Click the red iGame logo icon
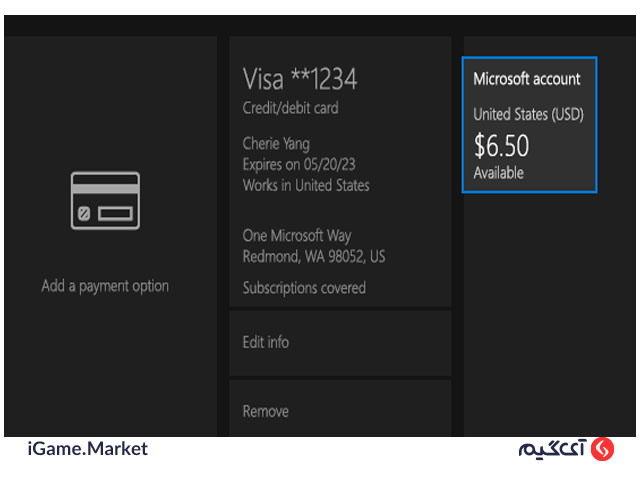This screenshot has width=640, height=480. click(x=602, y=449)
